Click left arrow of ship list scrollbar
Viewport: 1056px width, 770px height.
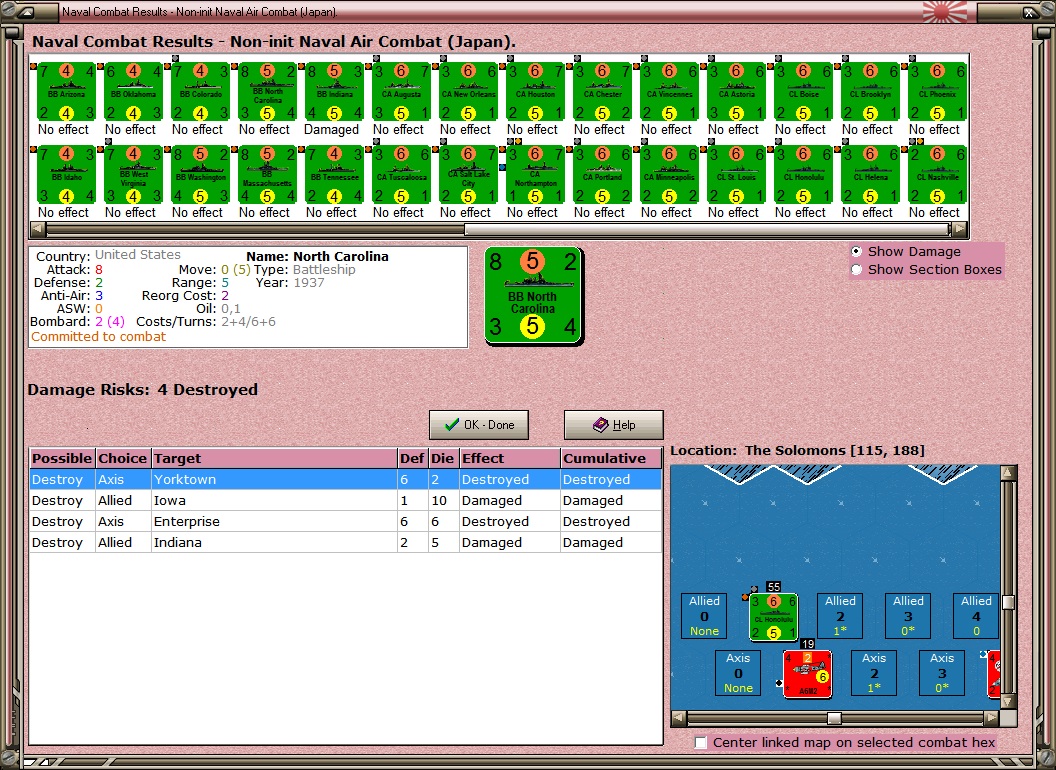pyautogui.click(x=38, y=229)
